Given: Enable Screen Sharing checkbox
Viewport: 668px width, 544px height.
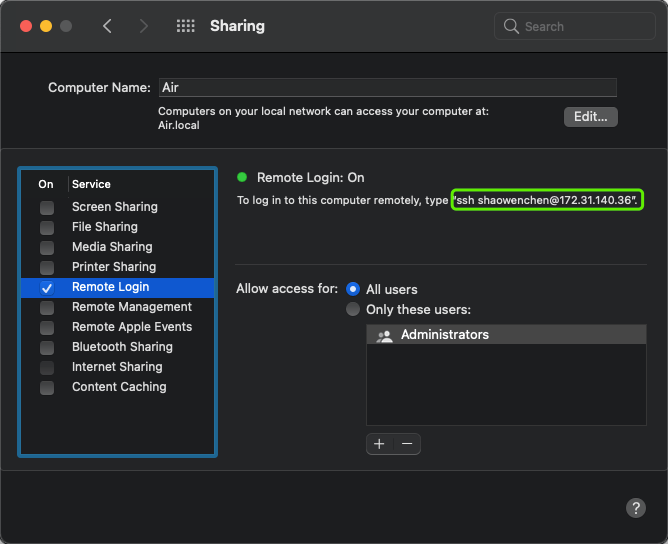Looking at the screenshot, I should 47,208.
